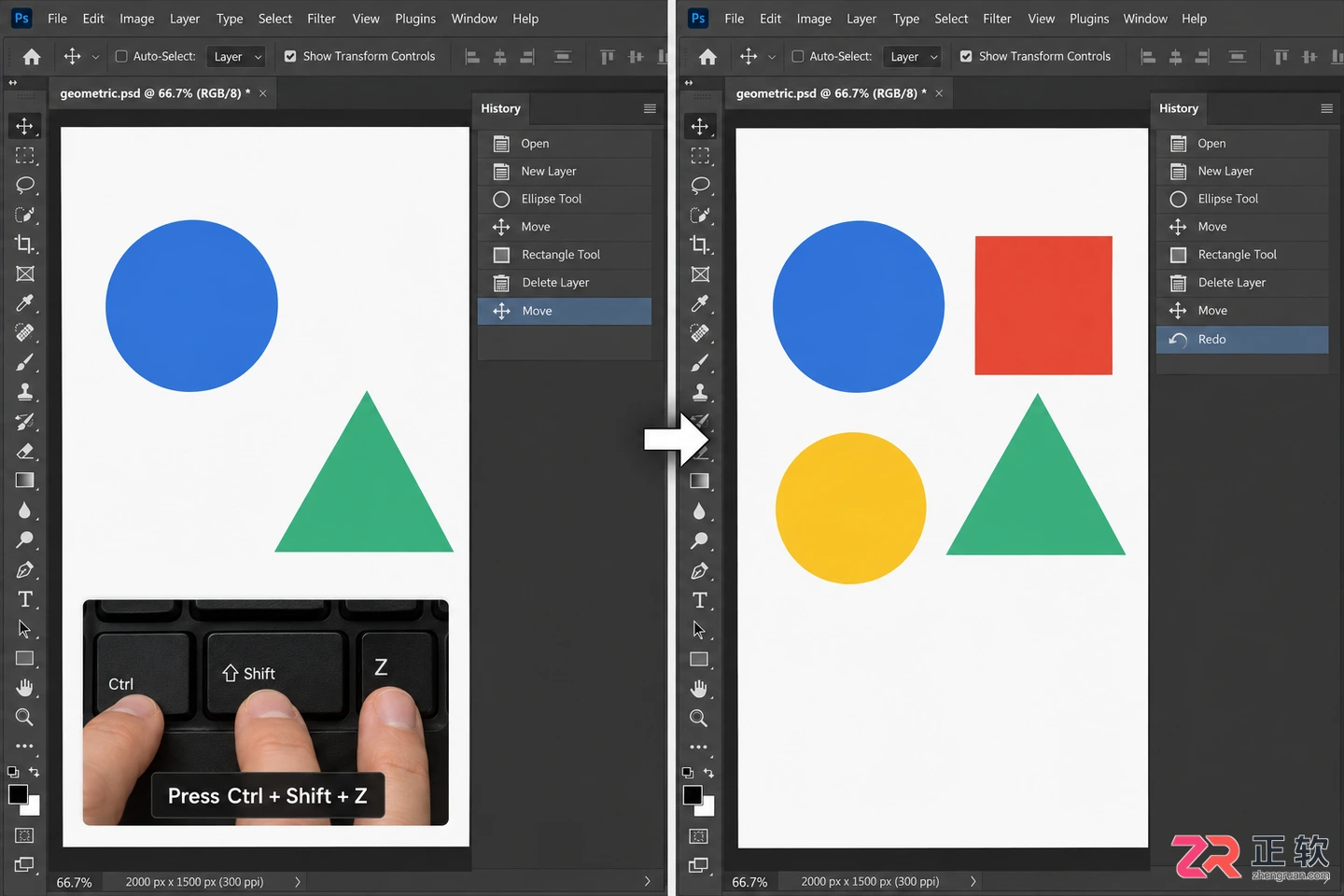The height and width of the screenshot is (896, 1344).
Task: Activate the Crop tool in left window
Action: click(x=24, y=244)
